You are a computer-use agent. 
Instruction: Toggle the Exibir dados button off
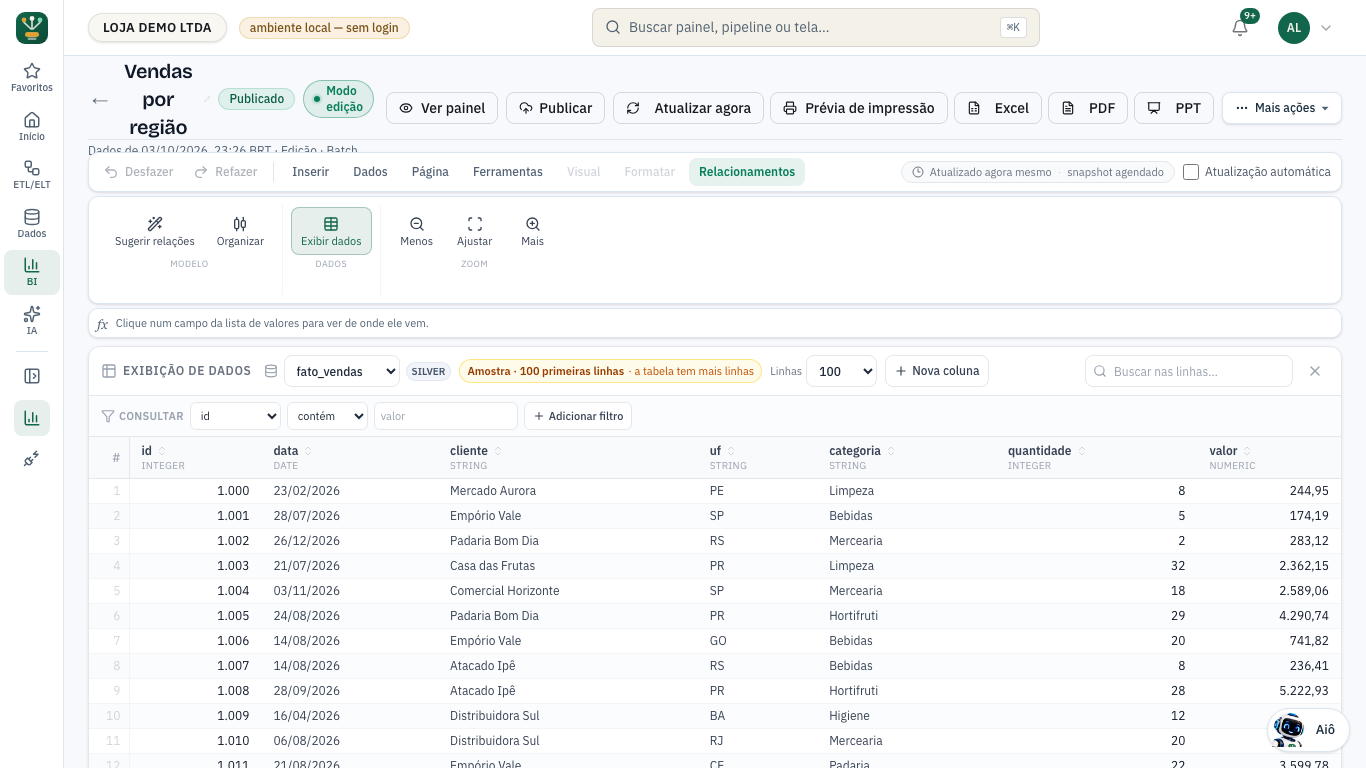click(331, 231)
